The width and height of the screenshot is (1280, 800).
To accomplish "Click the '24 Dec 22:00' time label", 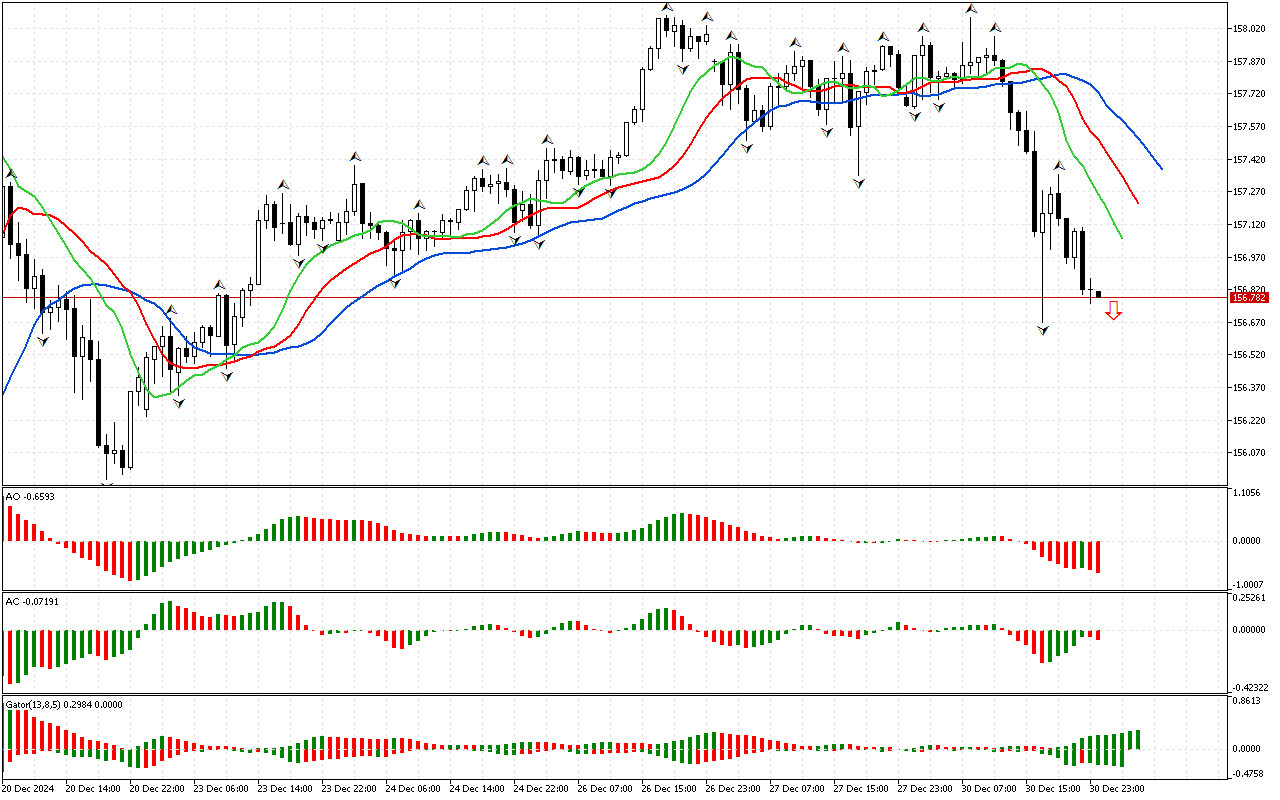I will (x=542, y=789).
